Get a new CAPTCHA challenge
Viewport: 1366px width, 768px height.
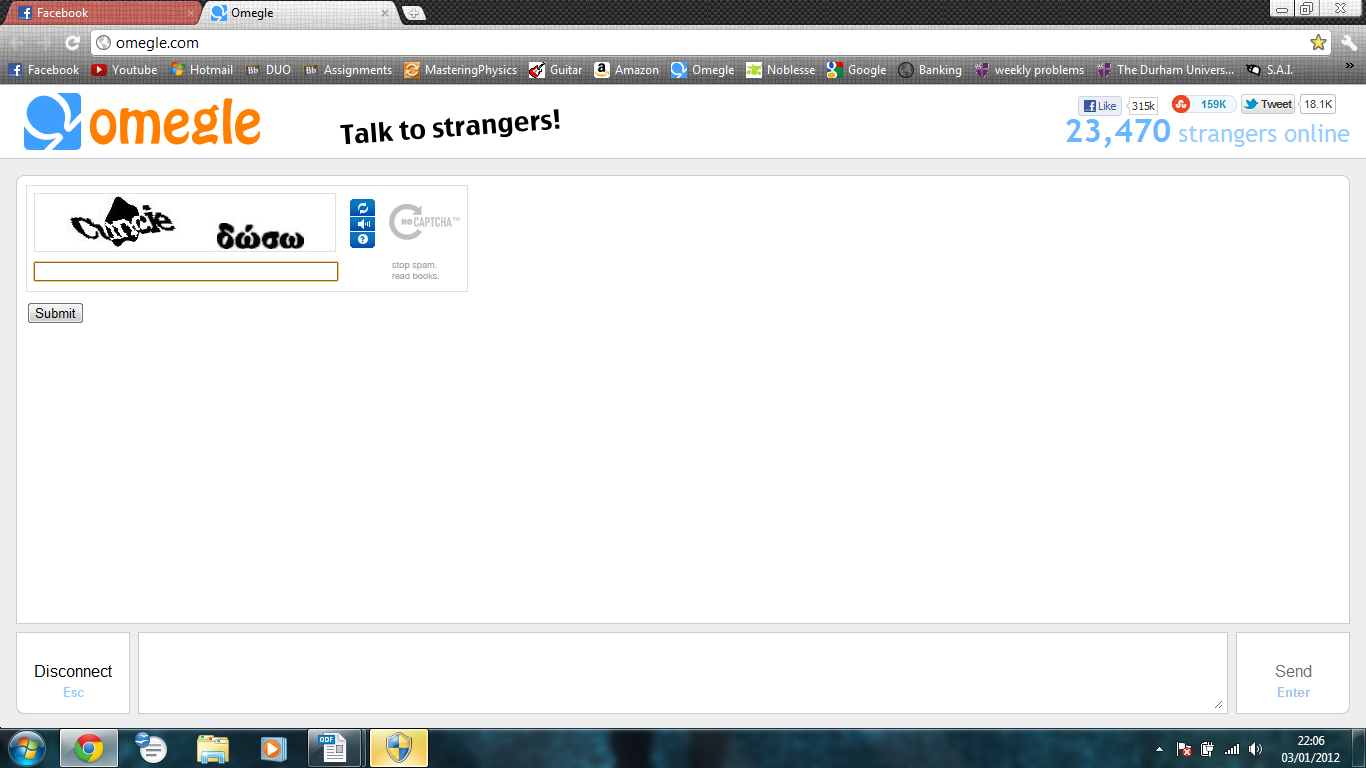tap(362, 207)
